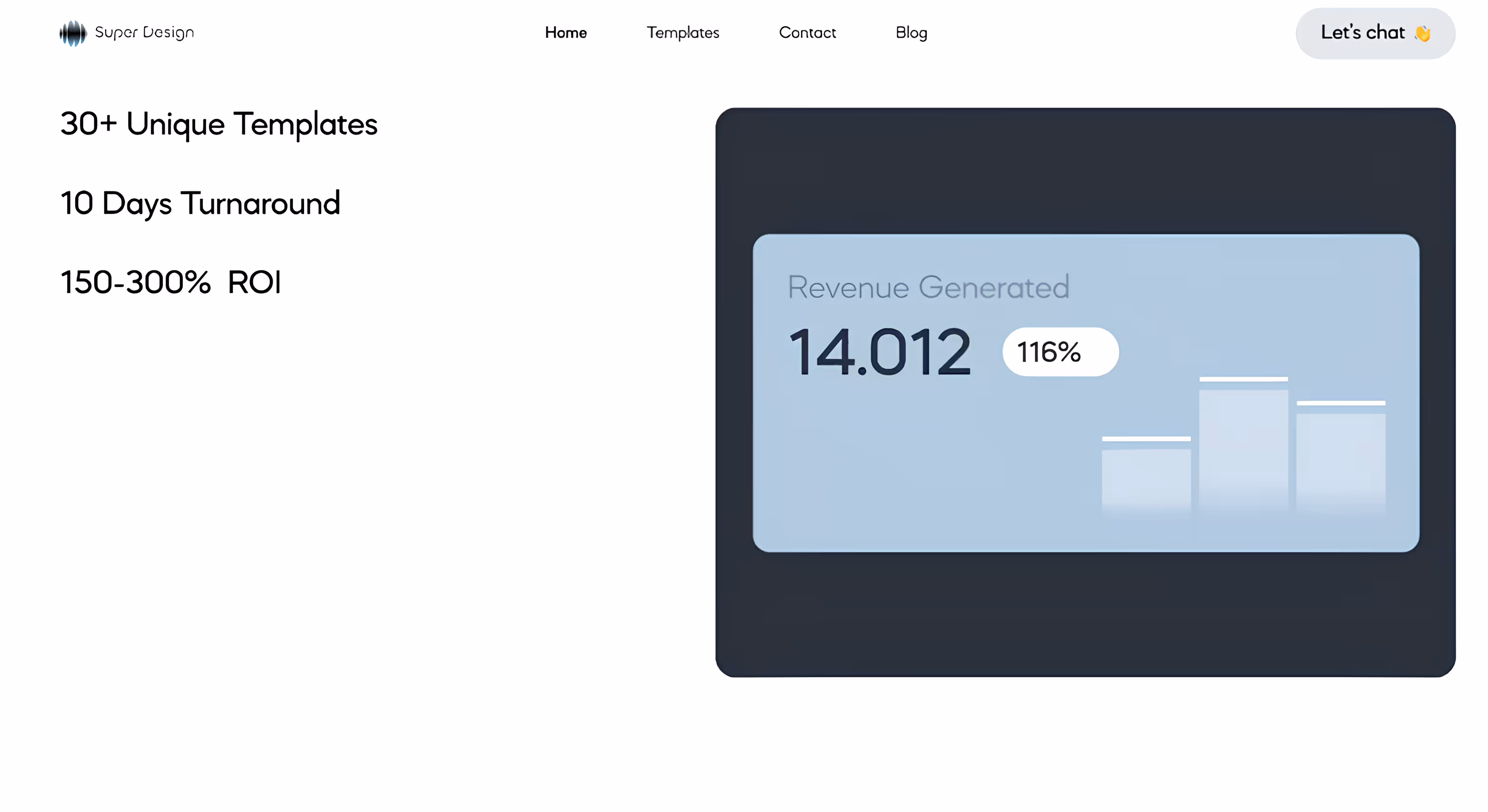The height and width of the screenshot is (812, 1488).
Task: Click the 116% percentage badge
Action: pos(1060,352)
